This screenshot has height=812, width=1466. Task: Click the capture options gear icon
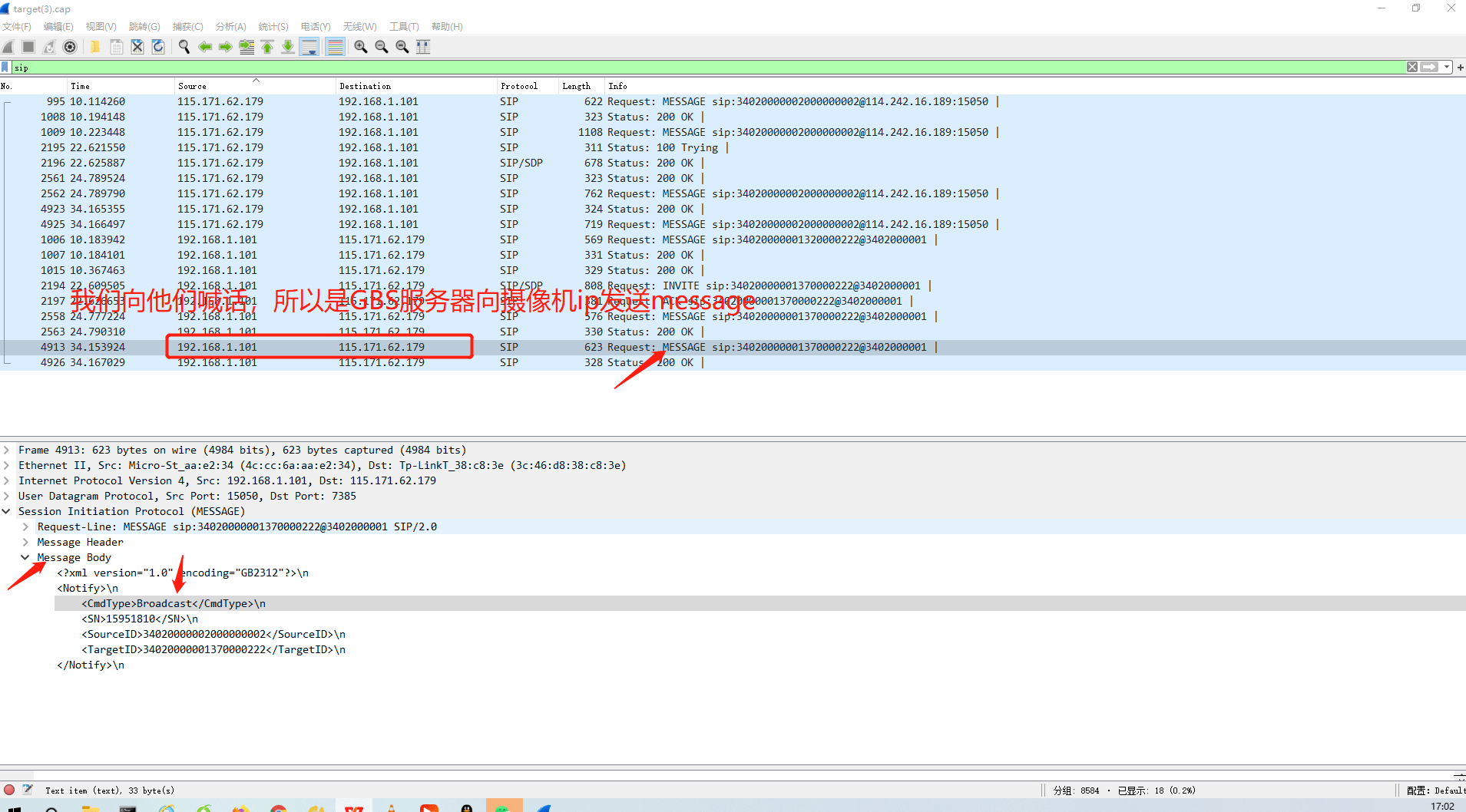(70, 47)
